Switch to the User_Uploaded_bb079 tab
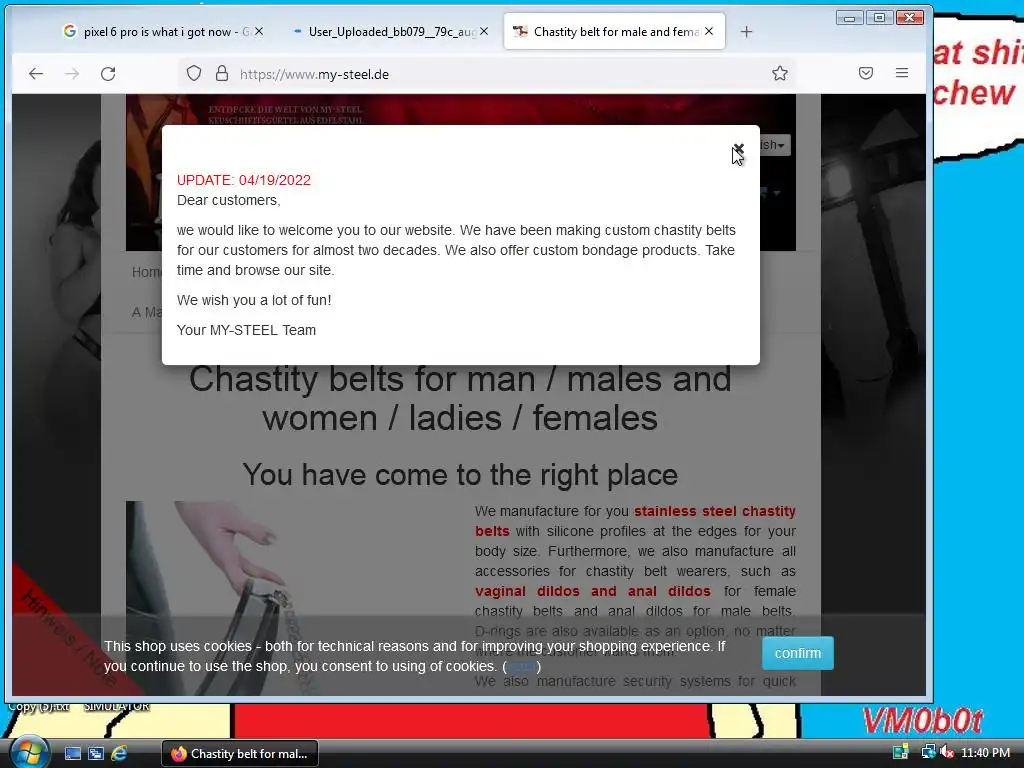Image resolution: width=1024 pixels, height=768 pixels. [390, 31]
